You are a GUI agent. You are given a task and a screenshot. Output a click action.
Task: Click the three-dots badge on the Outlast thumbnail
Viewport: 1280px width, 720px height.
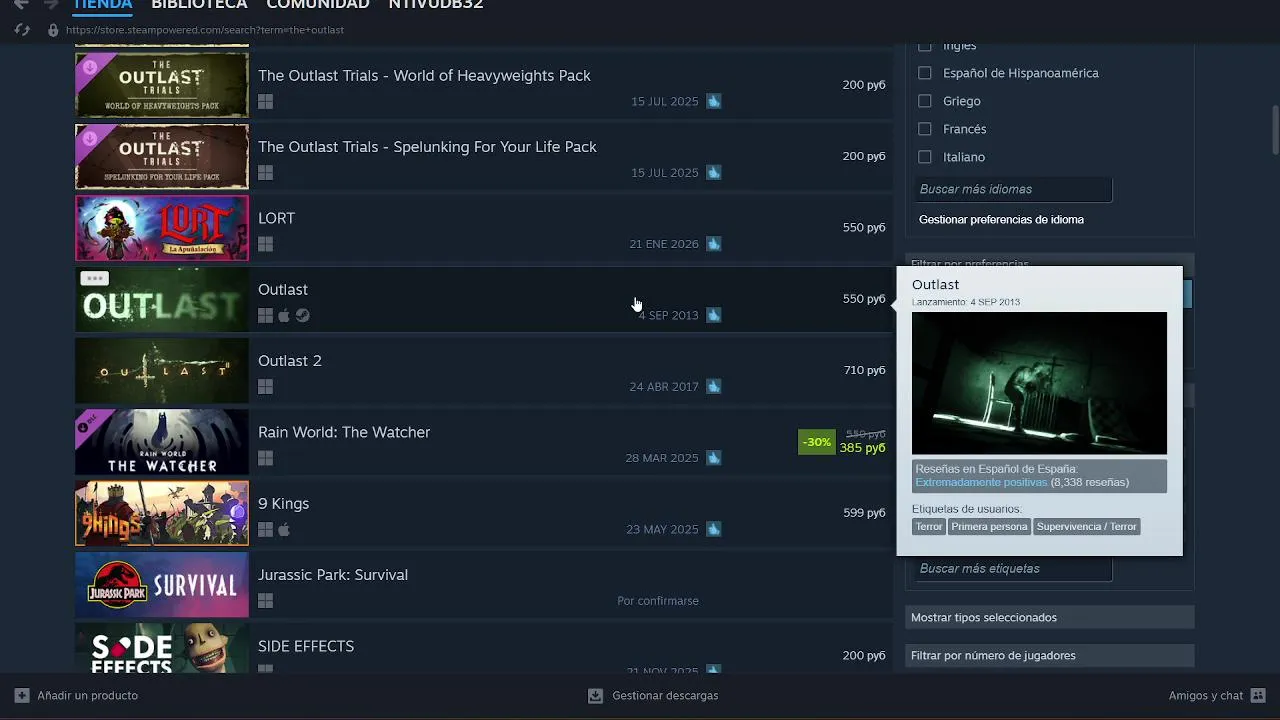[94, 279]
